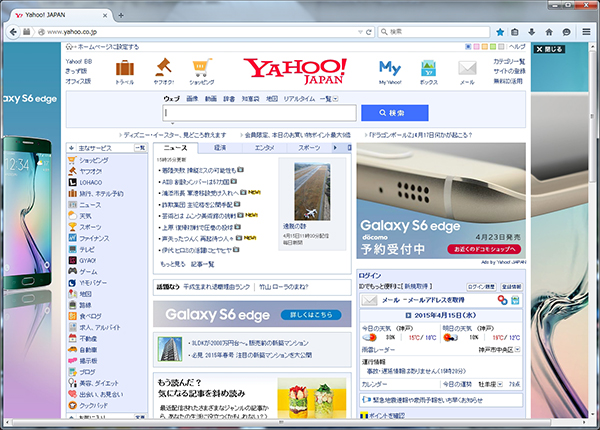This screenshot has width=600, height=430.
Task: Open the Yahoo Box icon
Action: coord(428,68)
